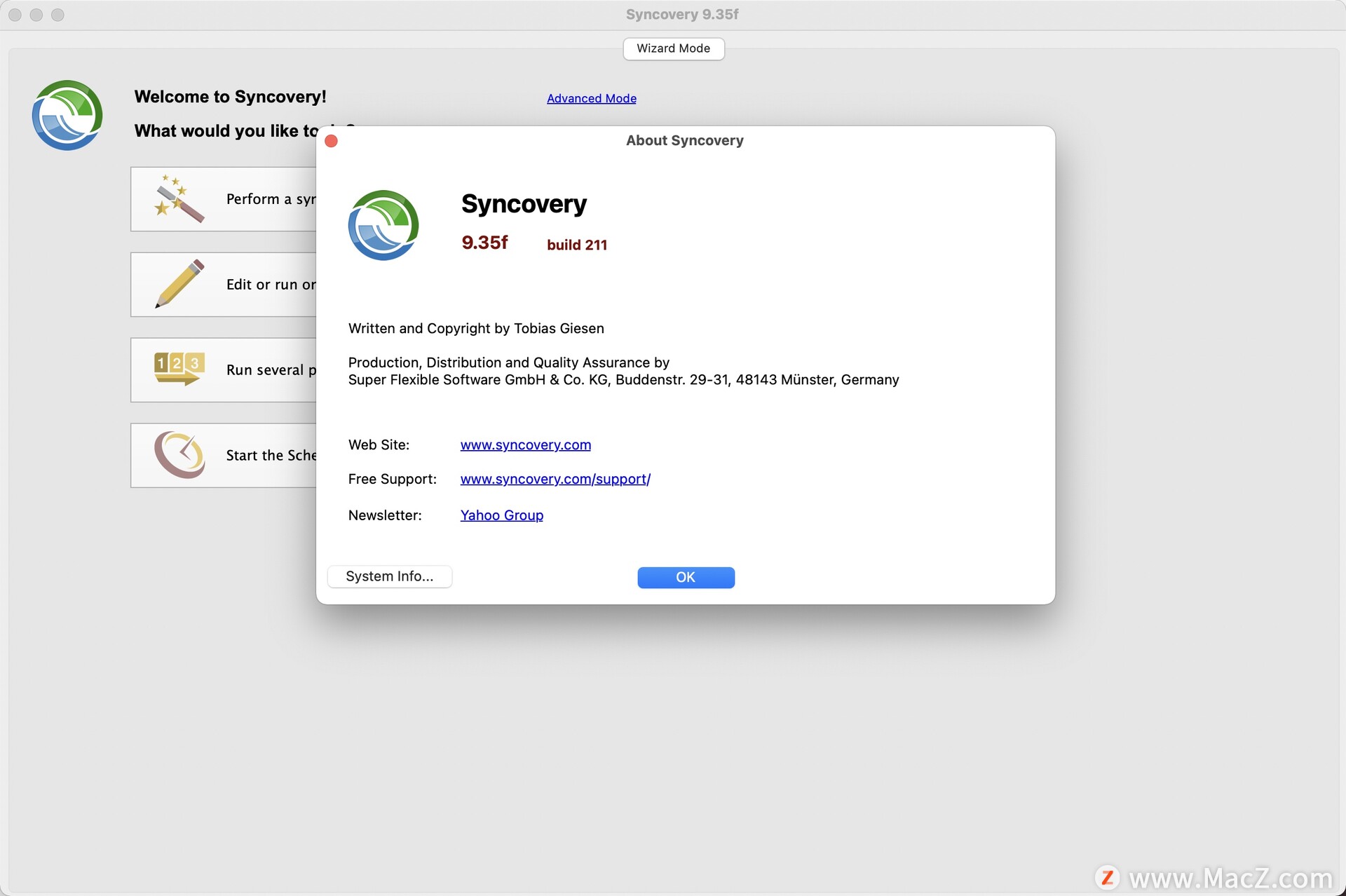Click the Syncovery 9.35f window title
Viewport: 1346px width, 896px height.
[x=682, y=14]
